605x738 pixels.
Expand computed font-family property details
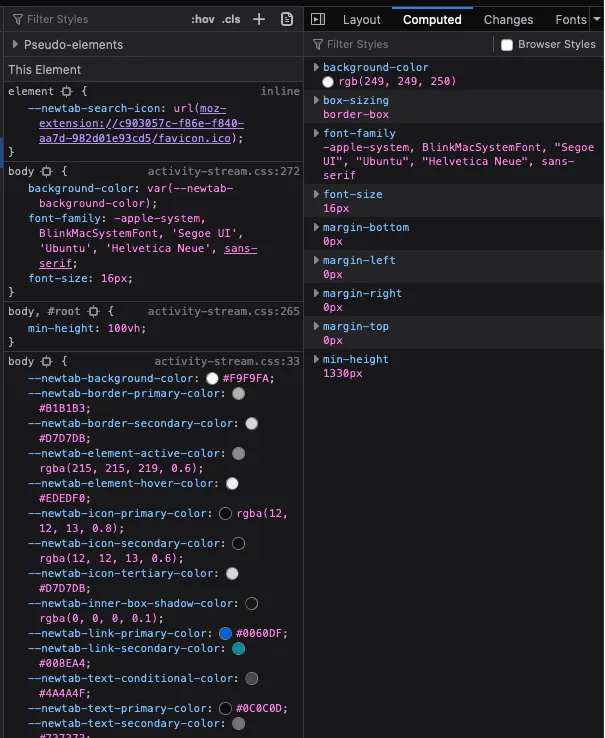click(317, 133)
